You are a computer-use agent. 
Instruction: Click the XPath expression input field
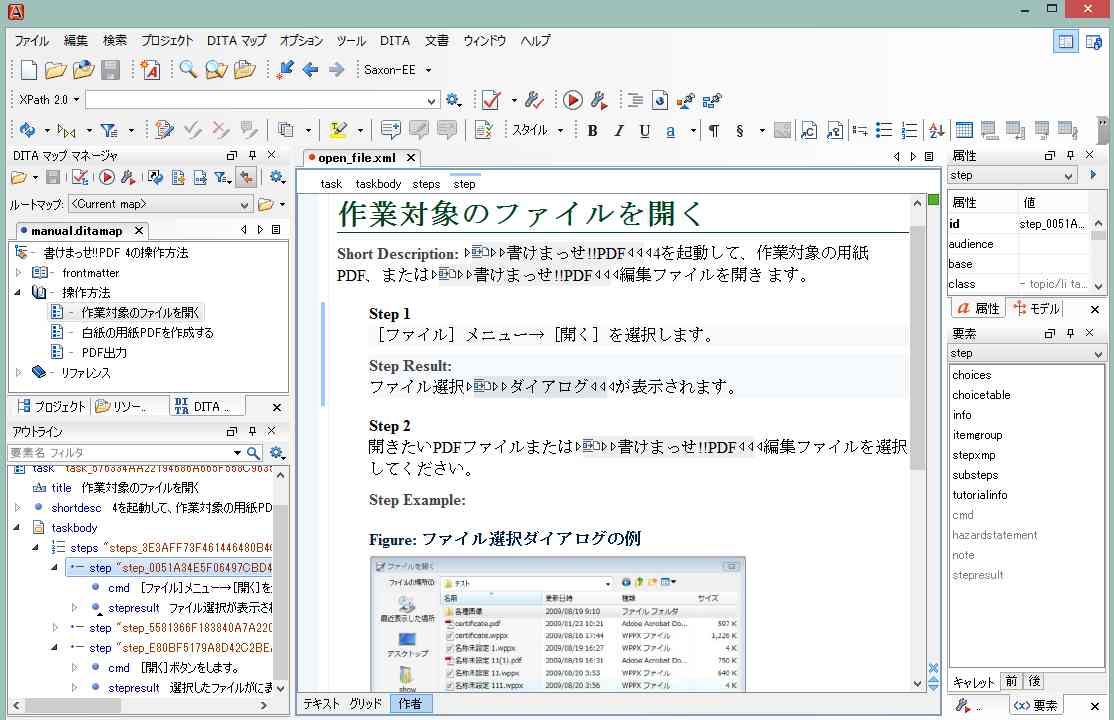pos(262,100)
